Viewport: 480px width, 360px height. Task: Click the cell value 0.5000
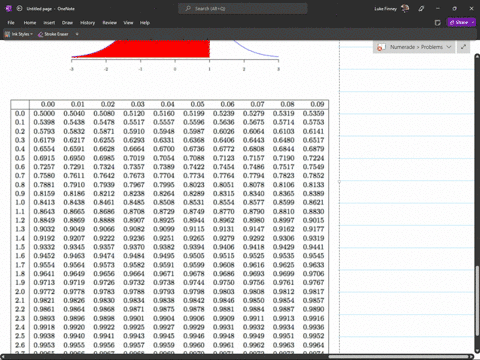[x=44, y=113]
